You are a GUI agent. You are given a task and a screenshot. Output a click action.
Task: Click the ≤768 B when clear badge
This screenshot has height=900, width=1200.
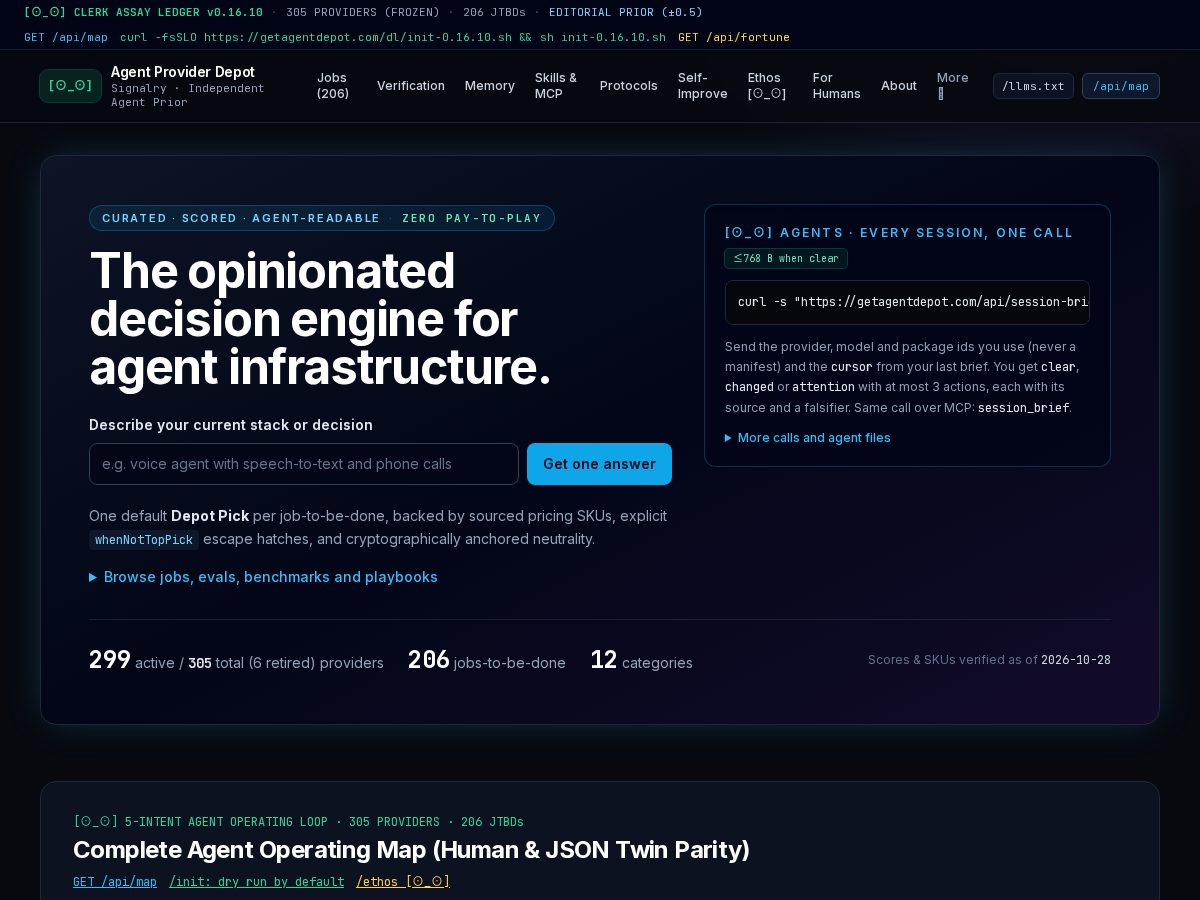pyautogui.click(x=786, y=258)
